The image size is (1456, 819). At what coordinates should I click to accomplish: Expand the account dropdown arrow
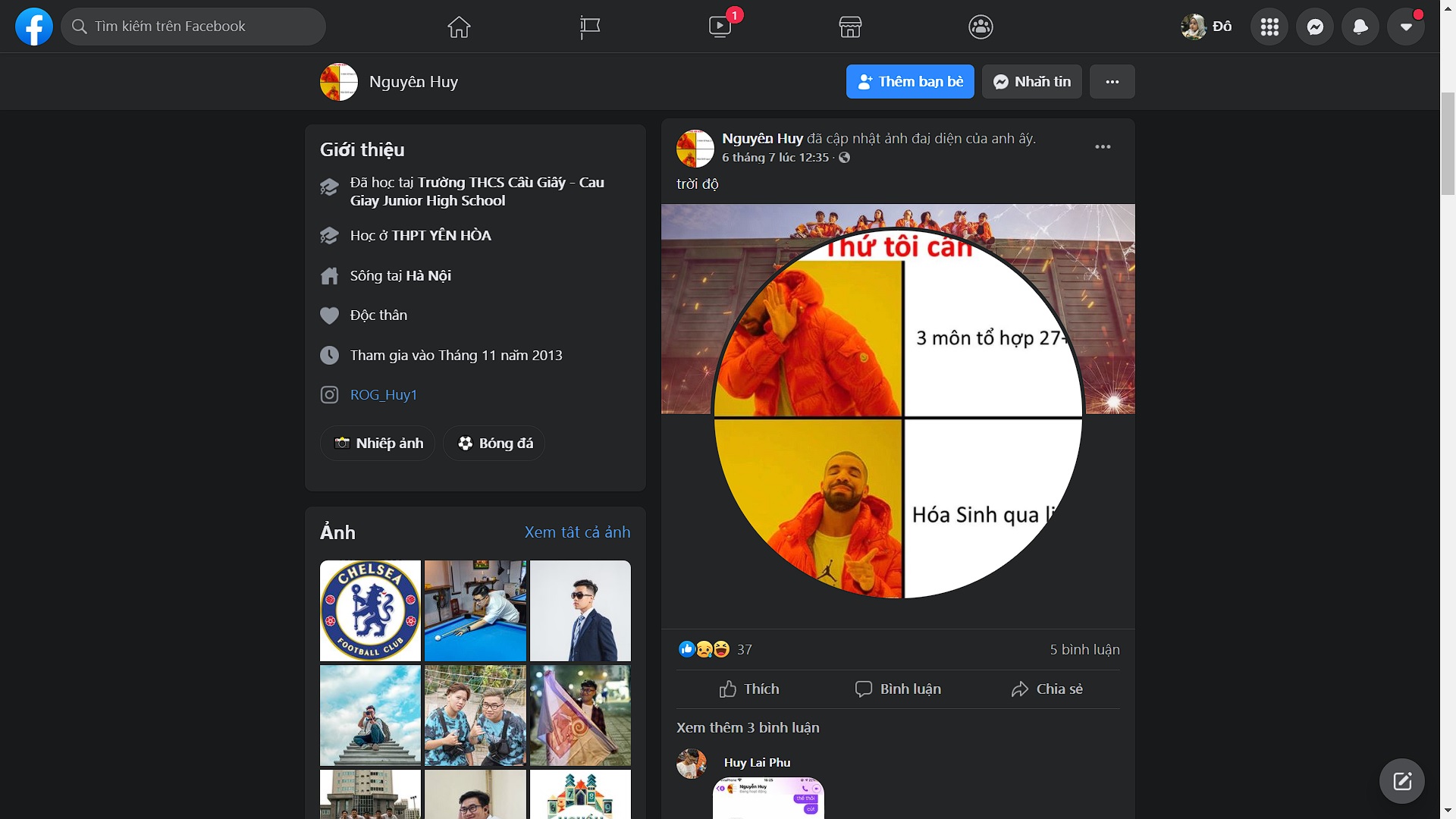pyautogui.click(x=1406, y=27)
